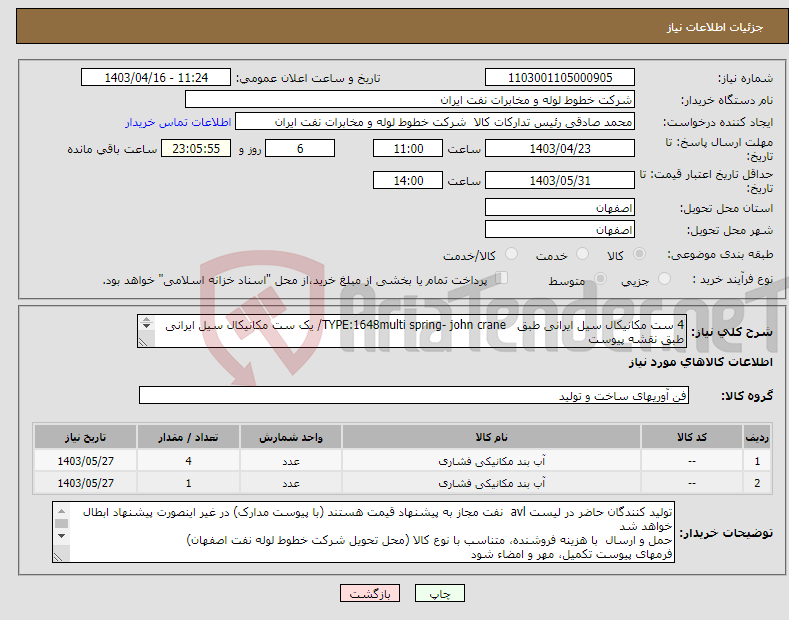Viewport: 789px width, 620px height.
Task: Click delivery province field اصفهان
Action: coord(560,207)
